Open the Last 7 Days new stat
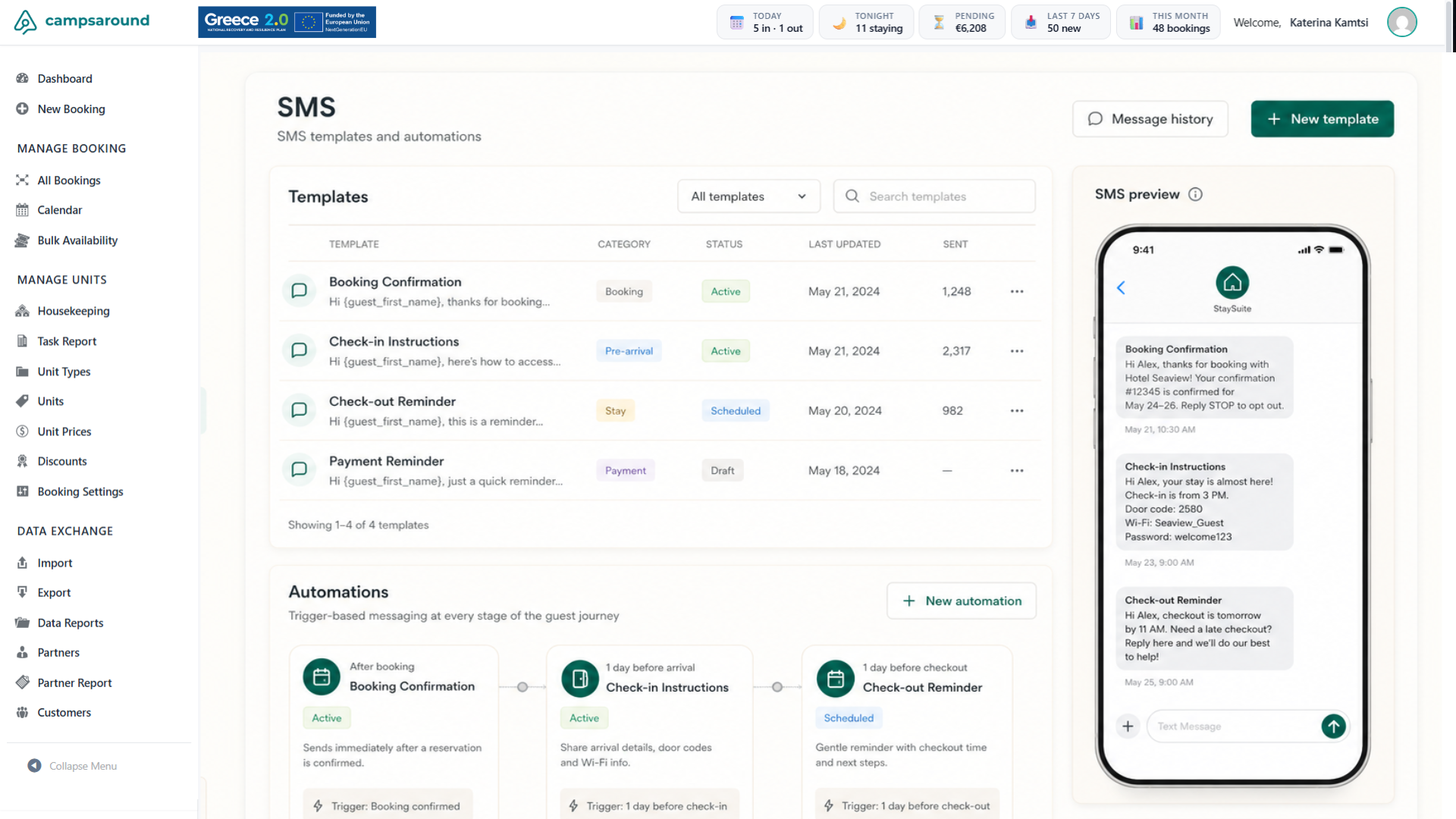Image resolution: width=1456 pixels, height=819 pixels. click(1061, 22)
